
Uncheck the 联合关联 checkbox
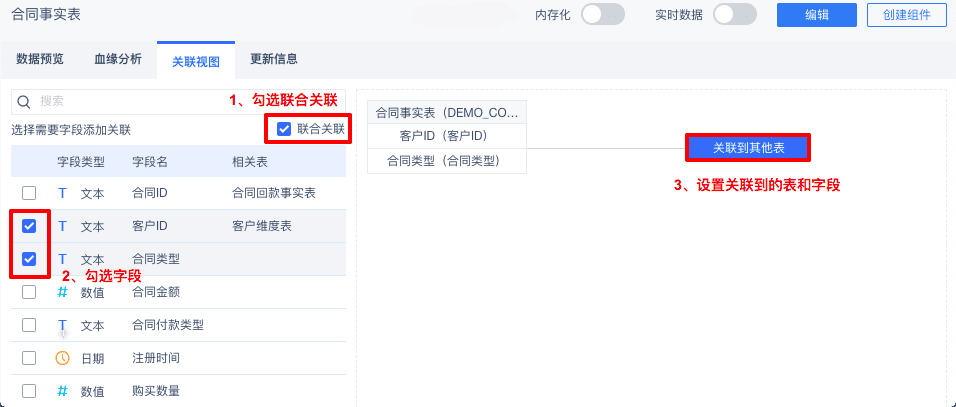pos(285,129)
